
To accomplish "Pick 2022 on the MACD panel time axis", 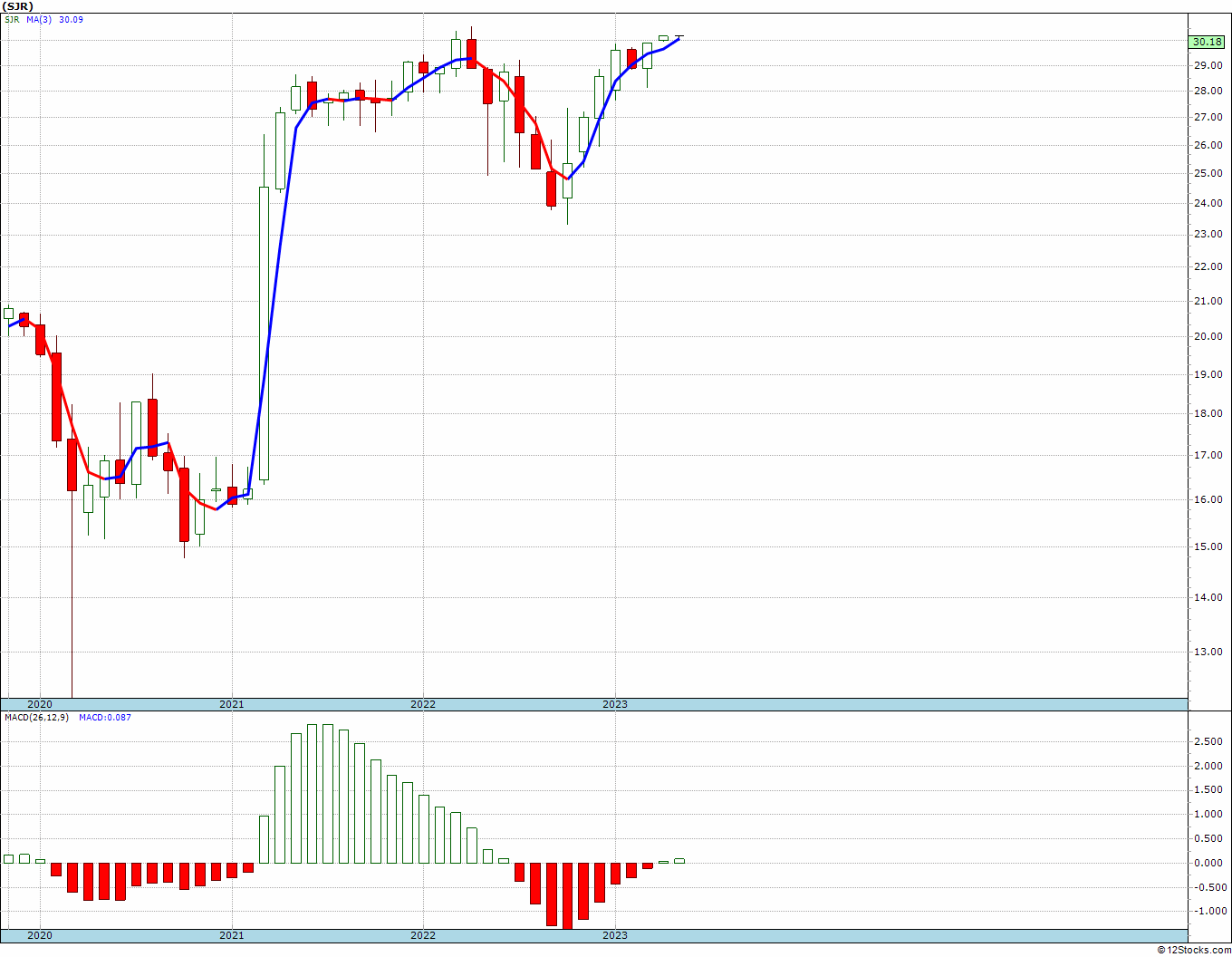I will click(423, 934).
